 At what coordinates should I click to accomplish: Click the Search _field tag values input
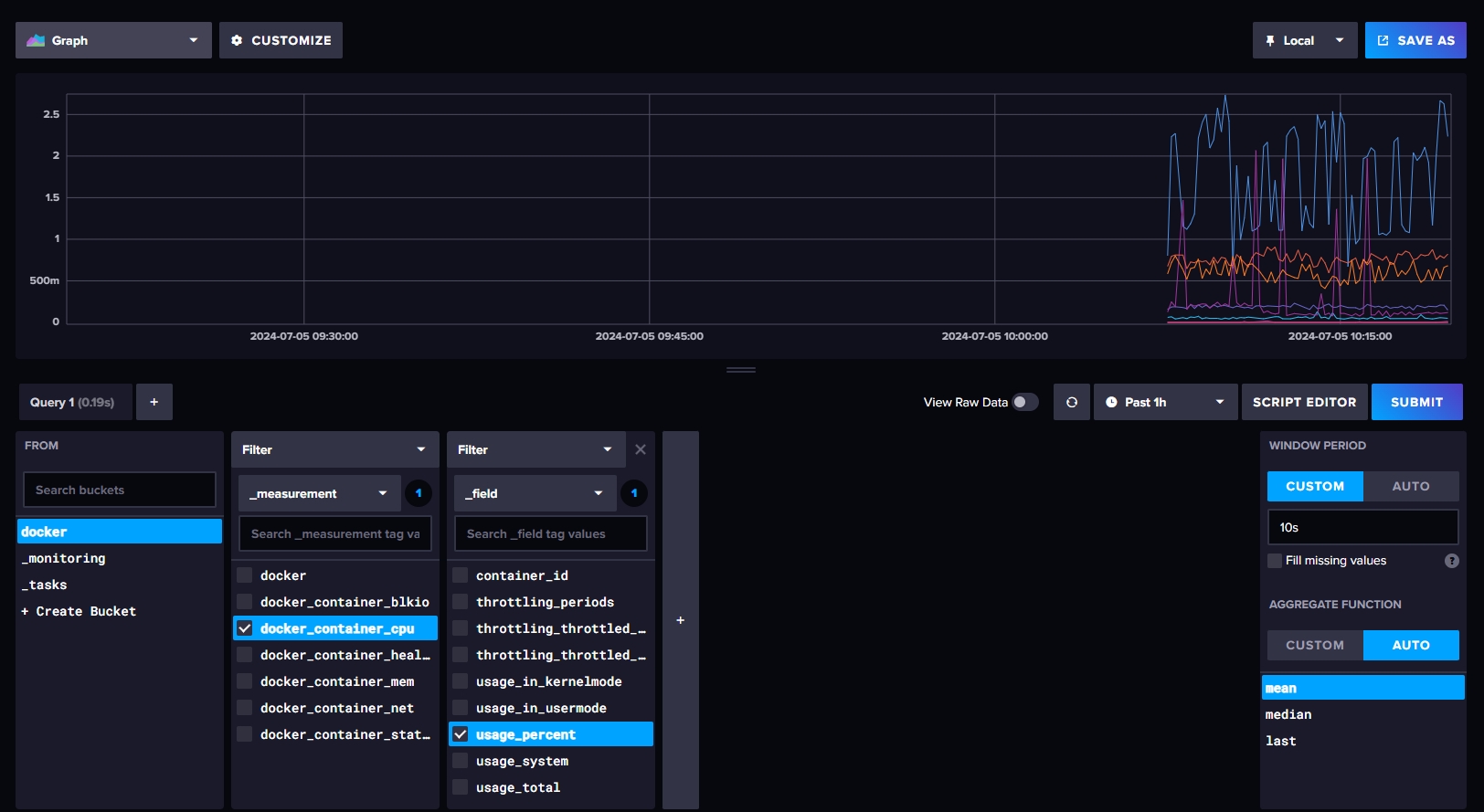point(551,533)
